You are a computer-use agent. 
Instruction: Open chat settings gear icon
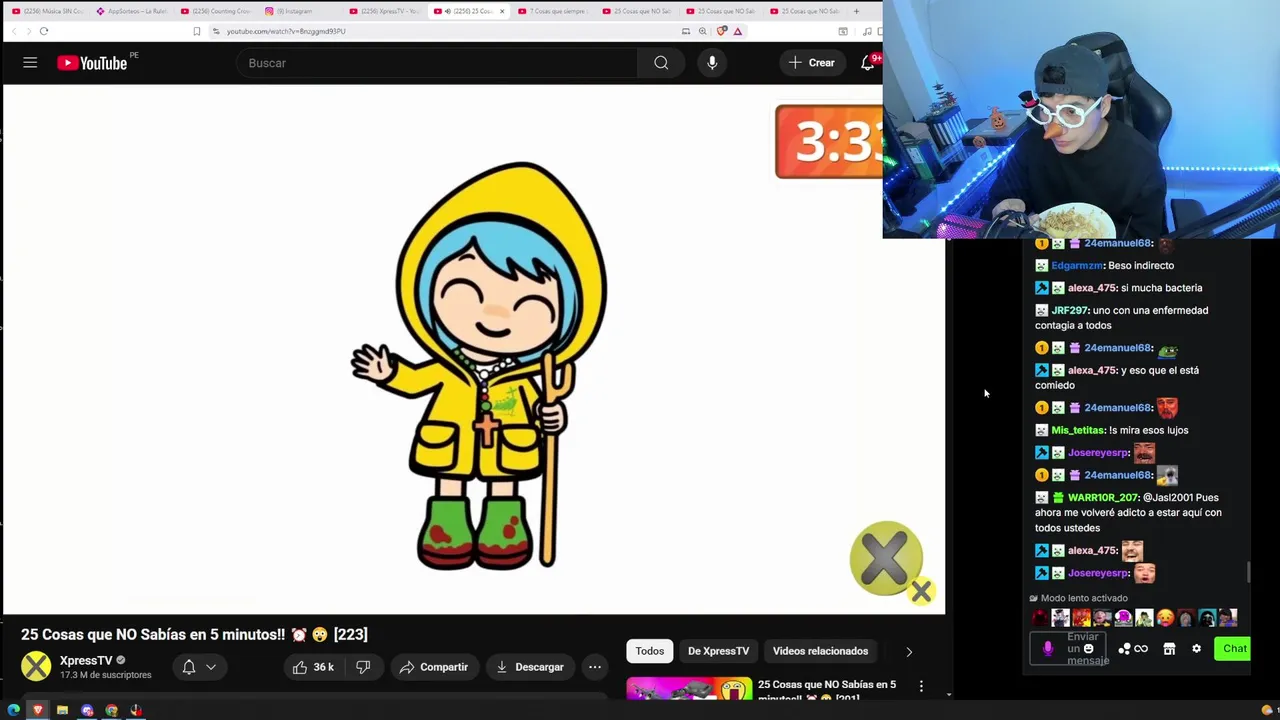pyautogui.click(x=1196, y=649)
